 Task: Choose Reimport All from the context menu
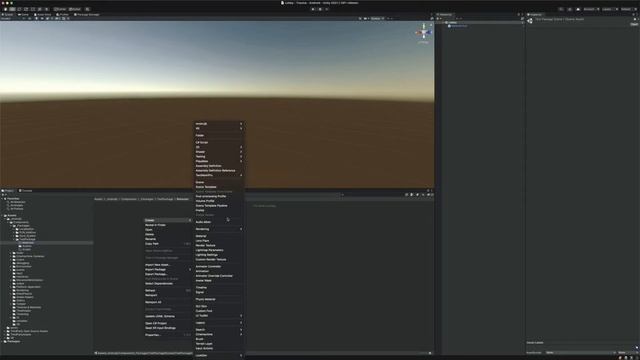click(x=167, y=302)
